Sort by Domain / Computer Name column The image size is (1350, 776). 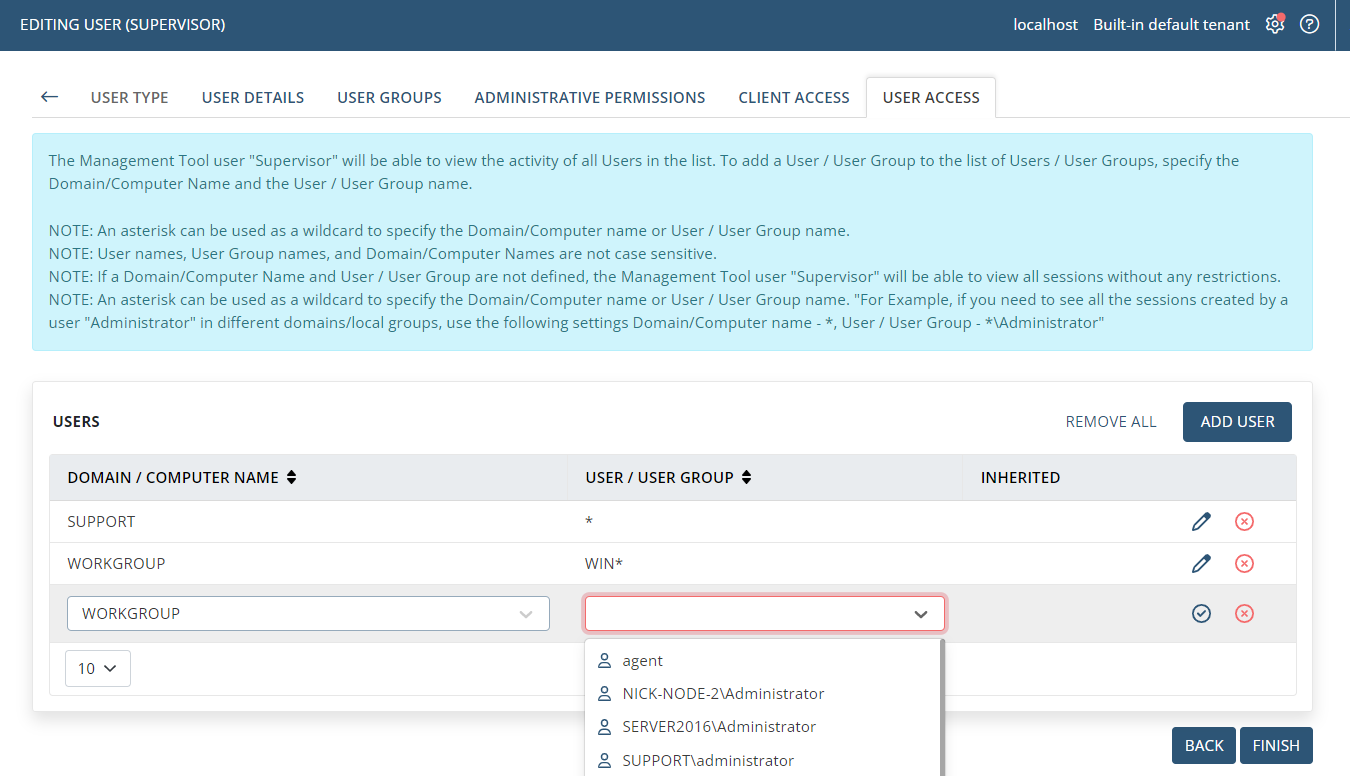click(291, 478)
